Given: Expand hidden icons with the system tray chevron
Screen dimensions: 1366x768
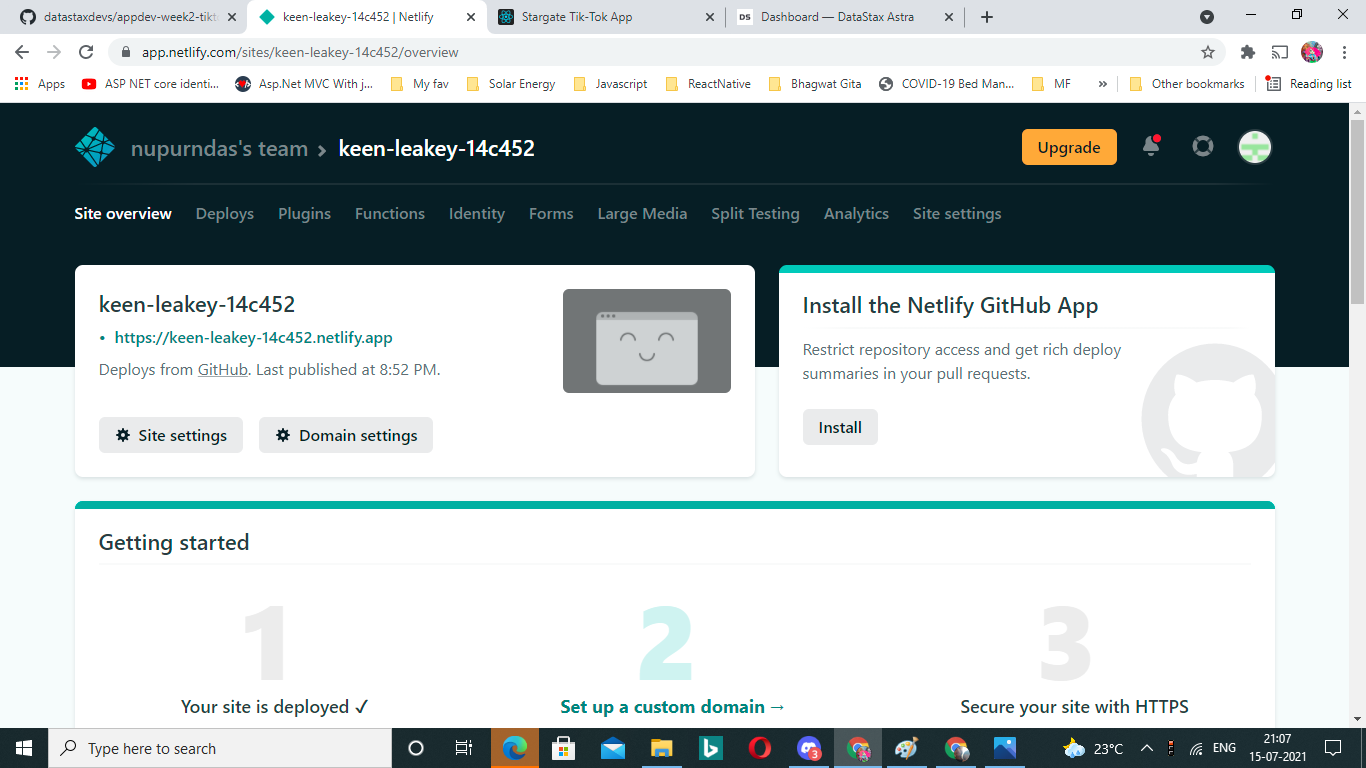Looking at the screenshot, I should click(1148, 747).
